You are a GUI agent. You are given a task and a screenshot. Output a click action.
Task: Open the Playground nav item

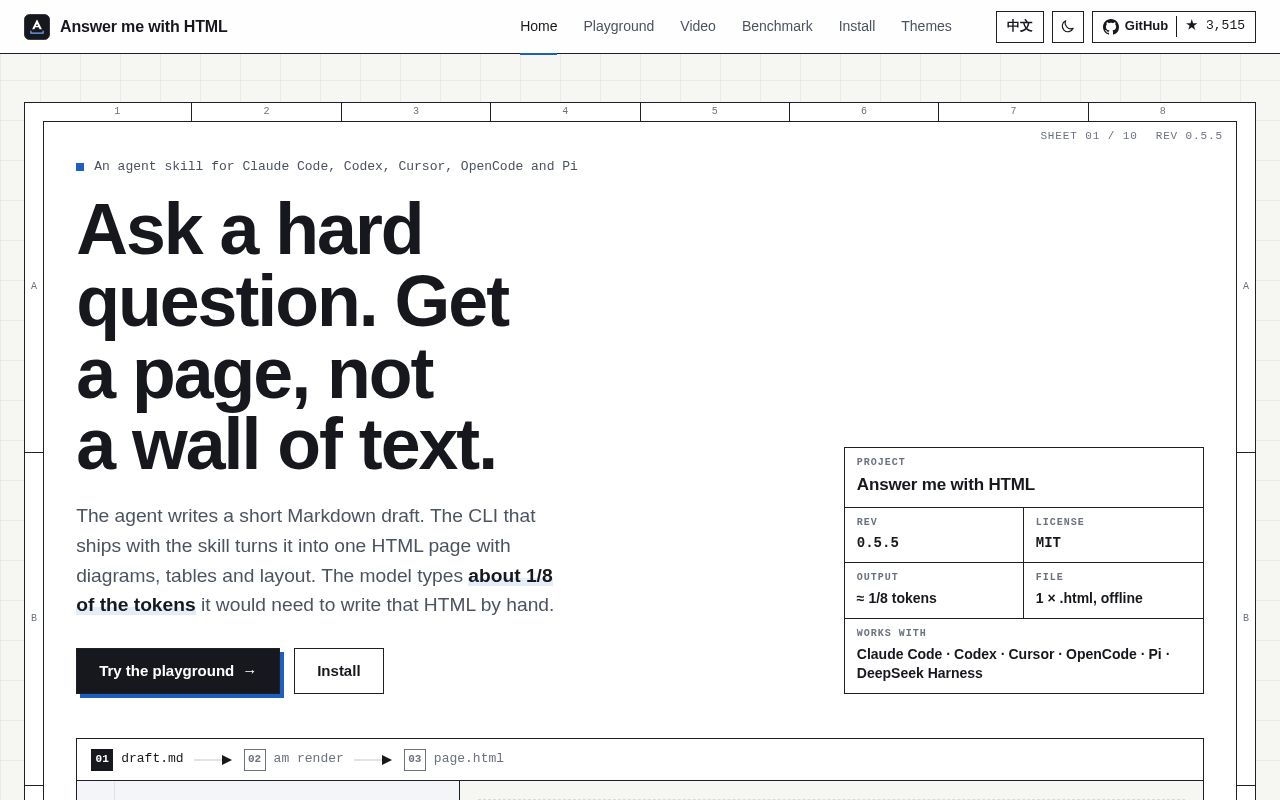(619, 26)
